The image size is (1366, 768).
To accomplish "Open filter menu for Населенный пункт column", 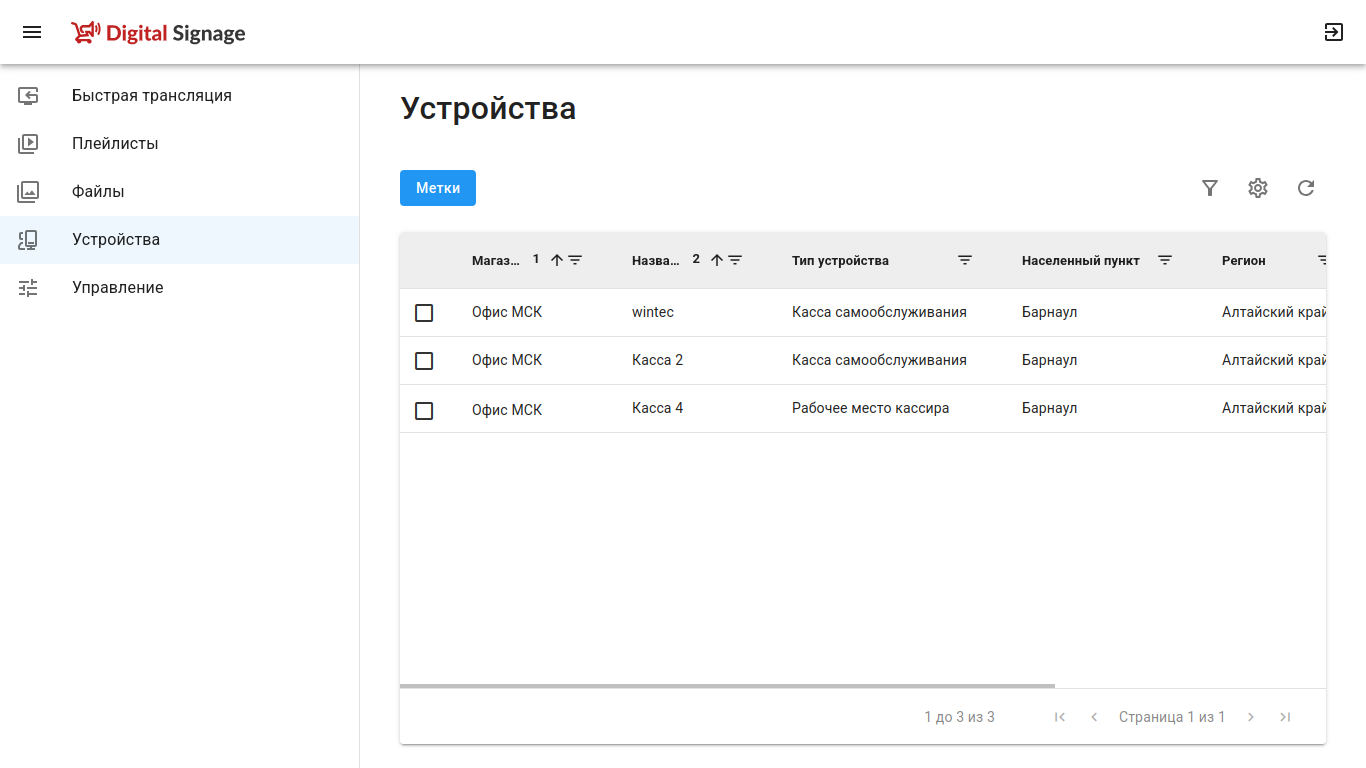I will [1165, 260].
